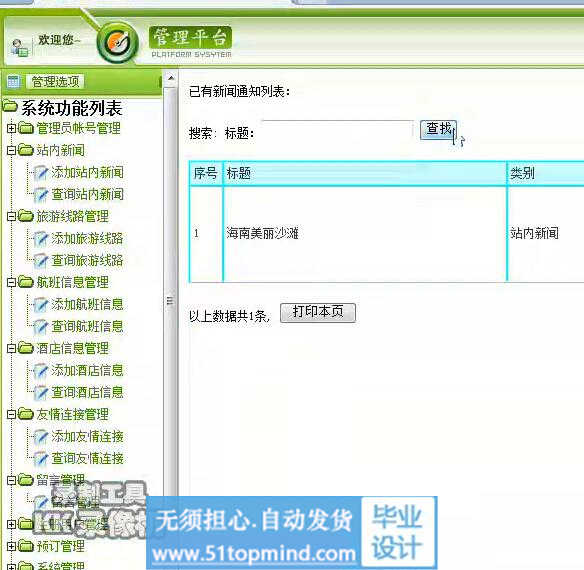Screen dimensions: 584x570
Task: Collapse the 旅游线路管理 tree node
Action: coord(11,216)
